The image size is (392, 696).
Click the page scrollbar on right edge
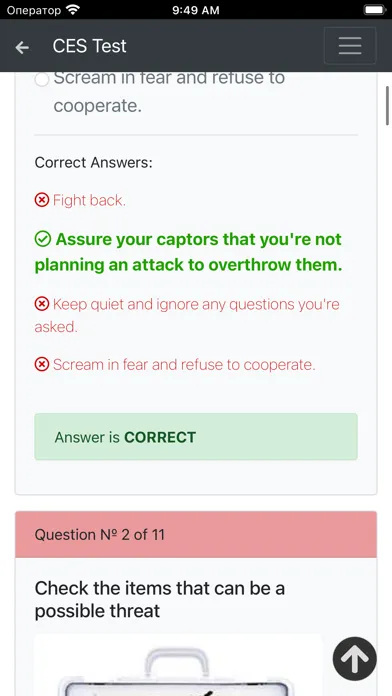(x=387, y=106)
